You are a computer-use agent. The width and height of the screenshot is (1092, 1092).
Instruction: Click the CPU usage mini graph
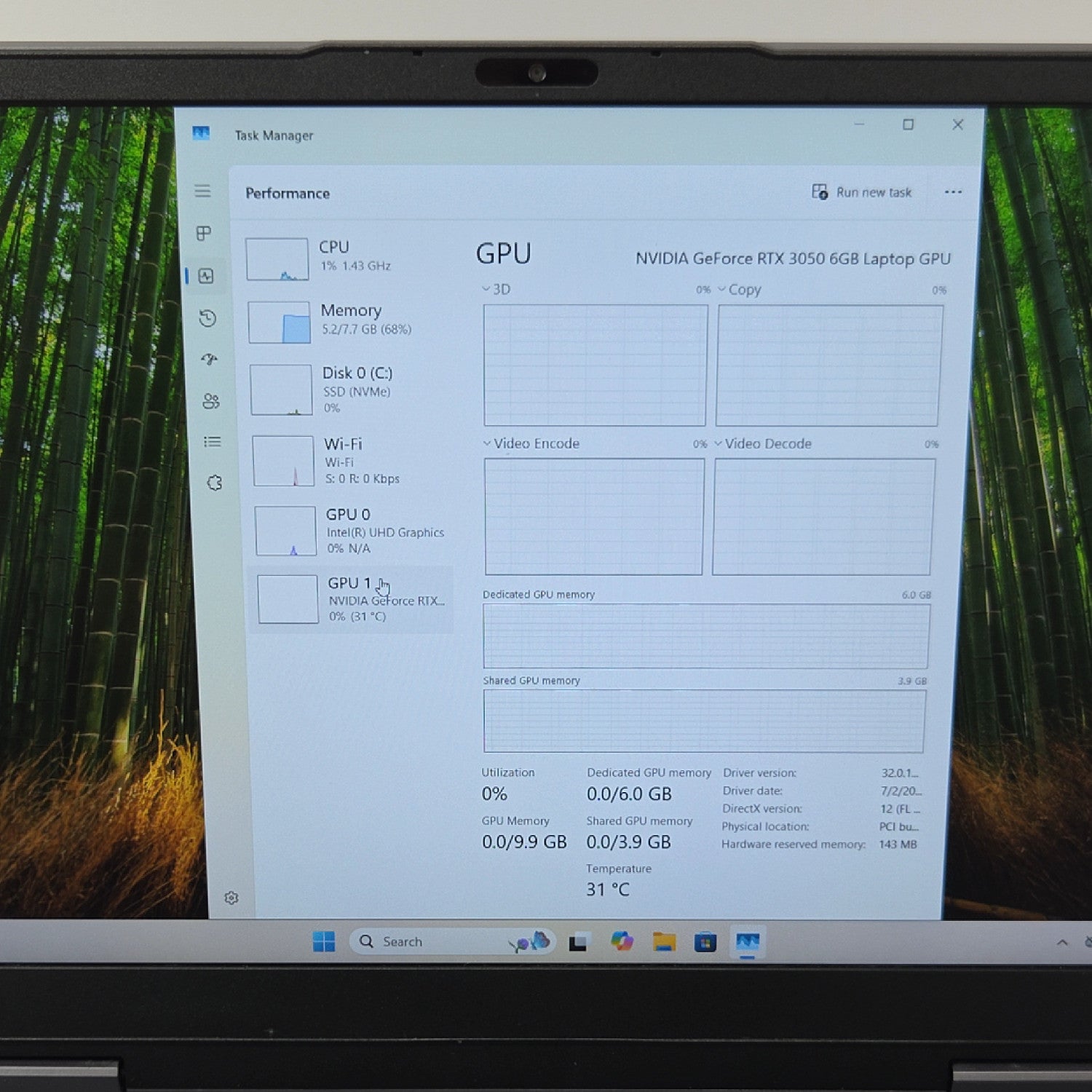(277, 259)
